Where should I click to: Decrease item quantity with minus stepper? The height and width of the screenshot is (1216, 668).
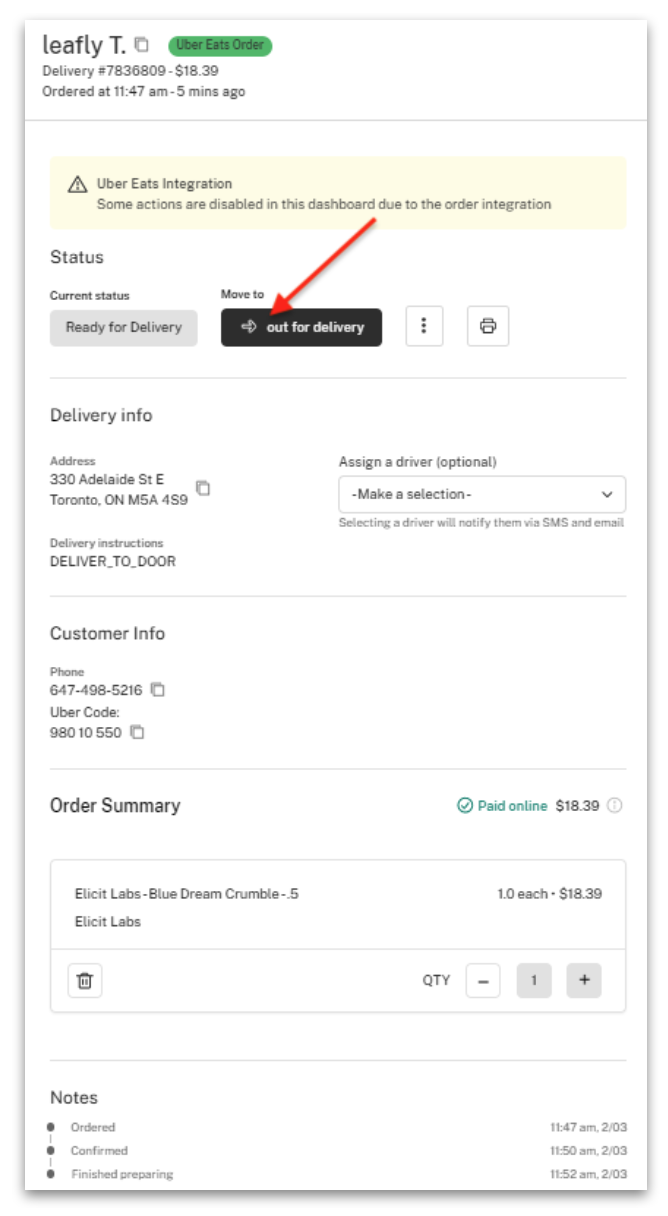(483, 980)
